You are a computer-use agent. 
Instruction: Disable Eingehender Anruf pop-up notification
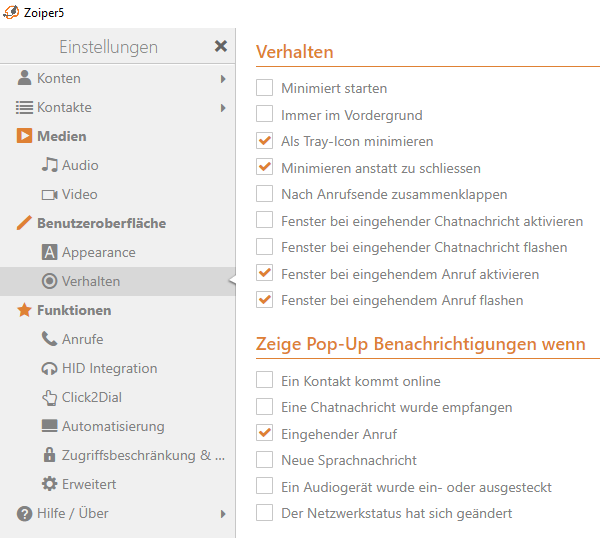click(264, 433)
